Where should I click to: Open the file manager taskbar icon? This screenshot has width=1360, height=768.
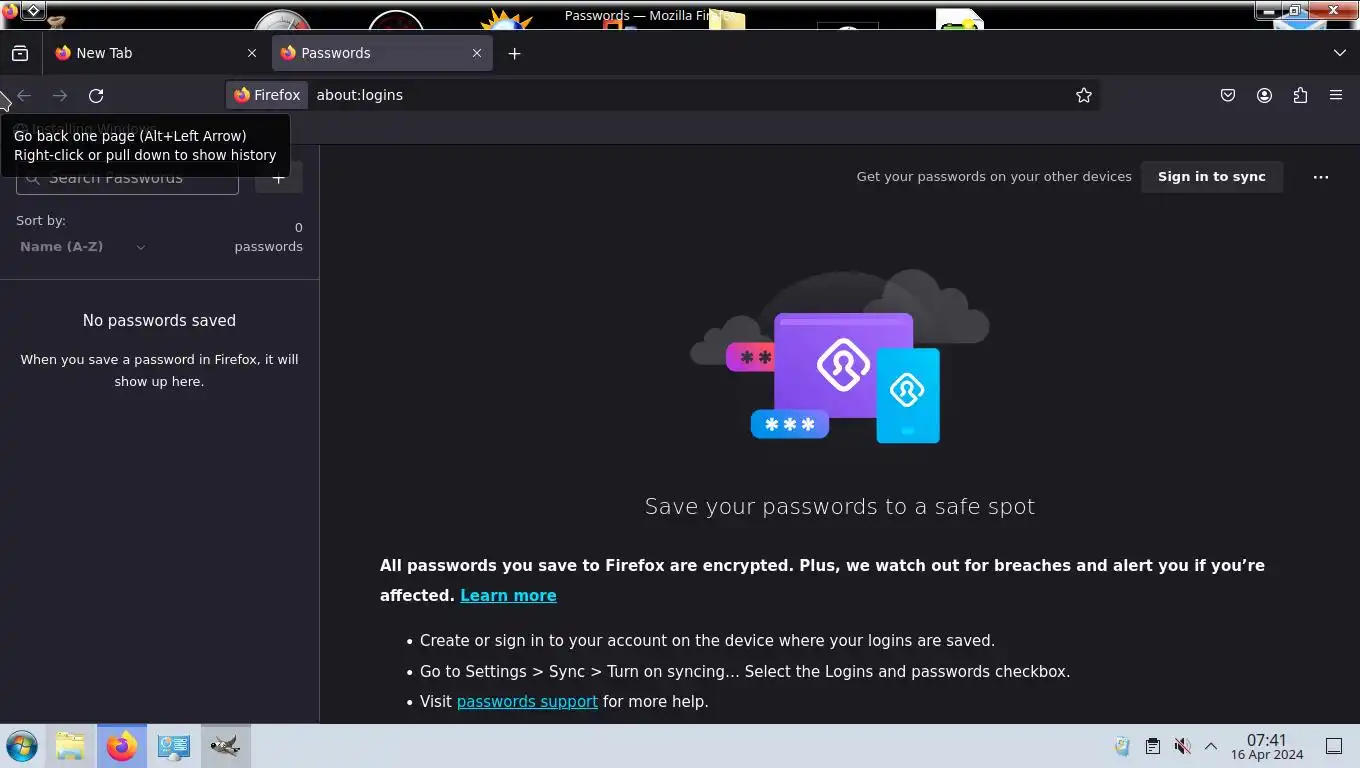click(70, 746)
